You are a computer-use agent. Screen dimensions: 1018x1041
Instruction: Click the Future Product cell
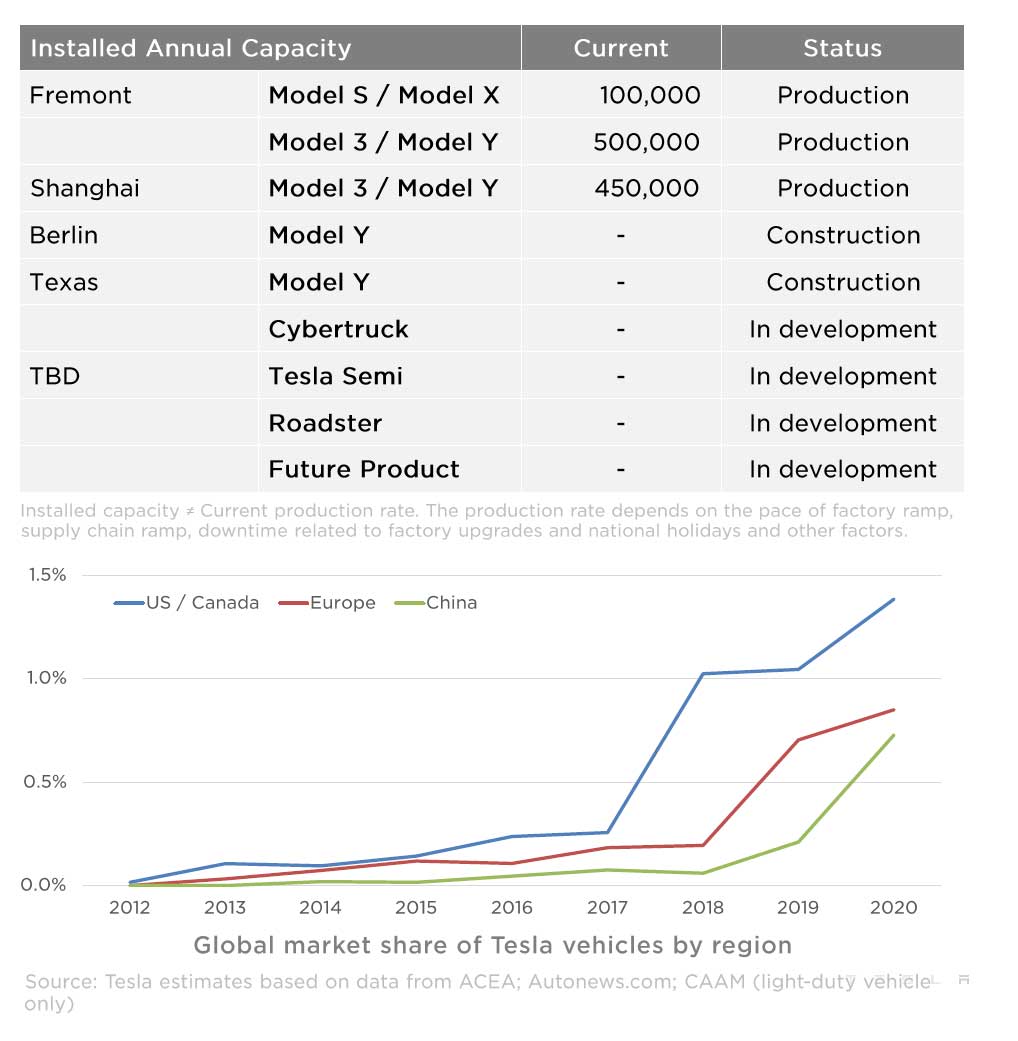[x=364, y=469]
